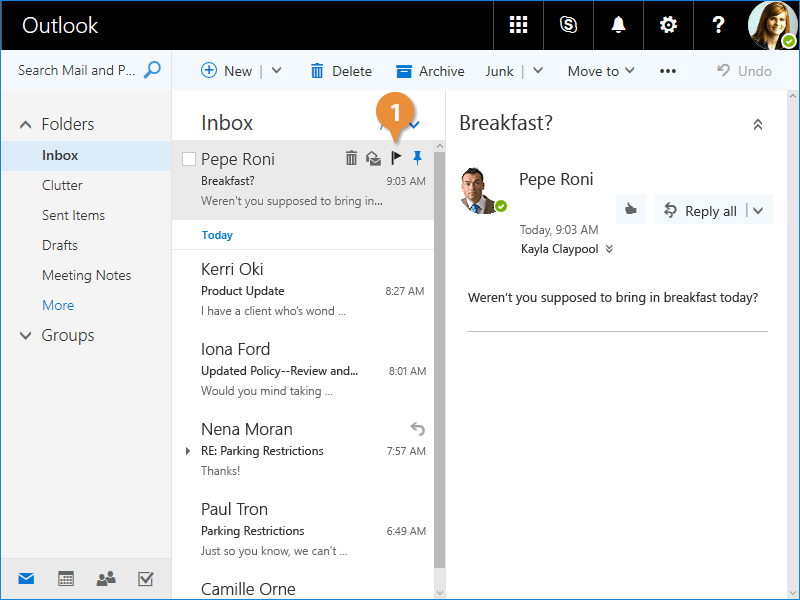
Task: Check the box beside Pepe Roni email
Action: (x=189, y=159)
